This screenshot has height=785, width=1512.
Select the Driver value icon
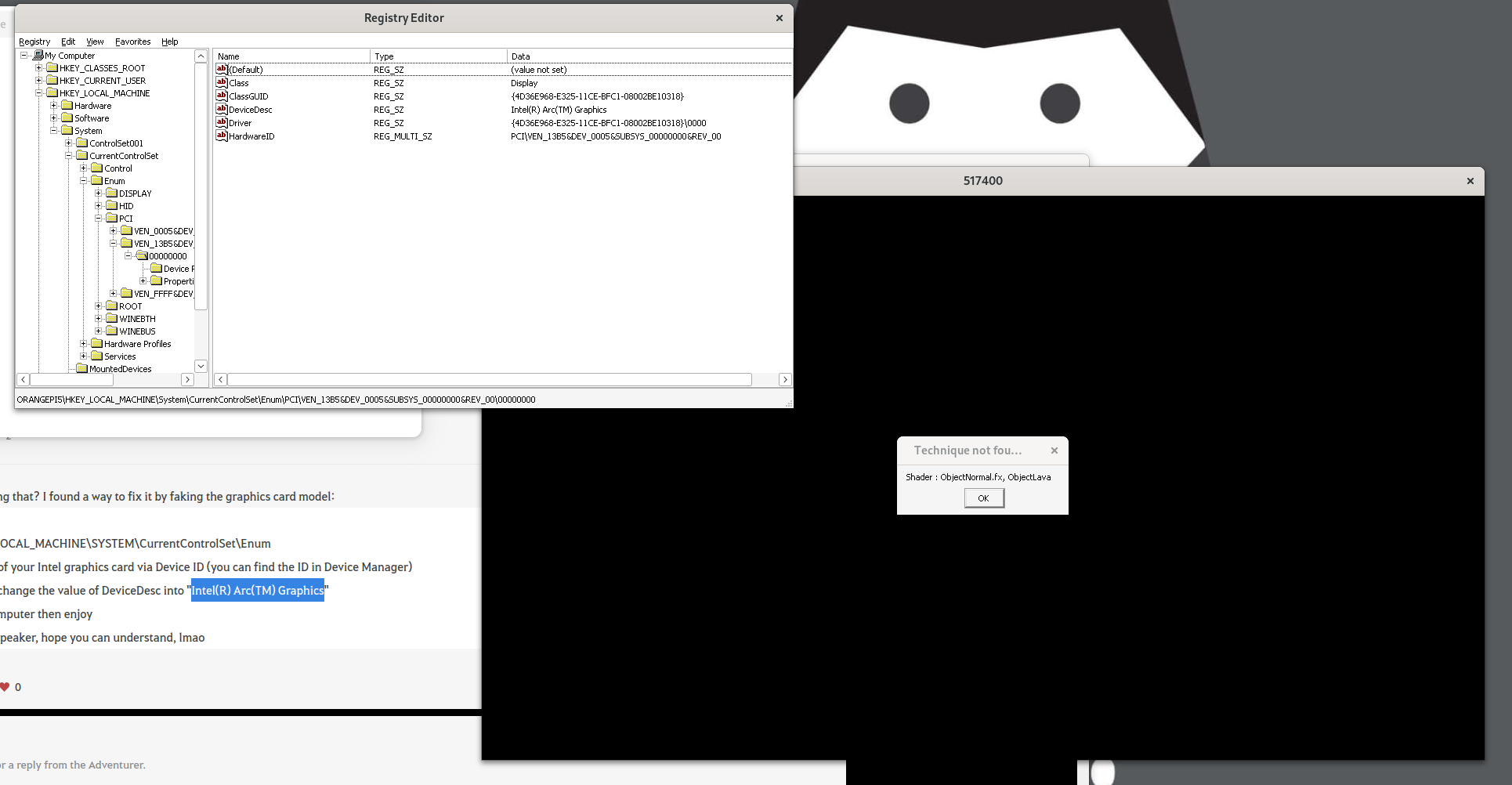(222, 123)
